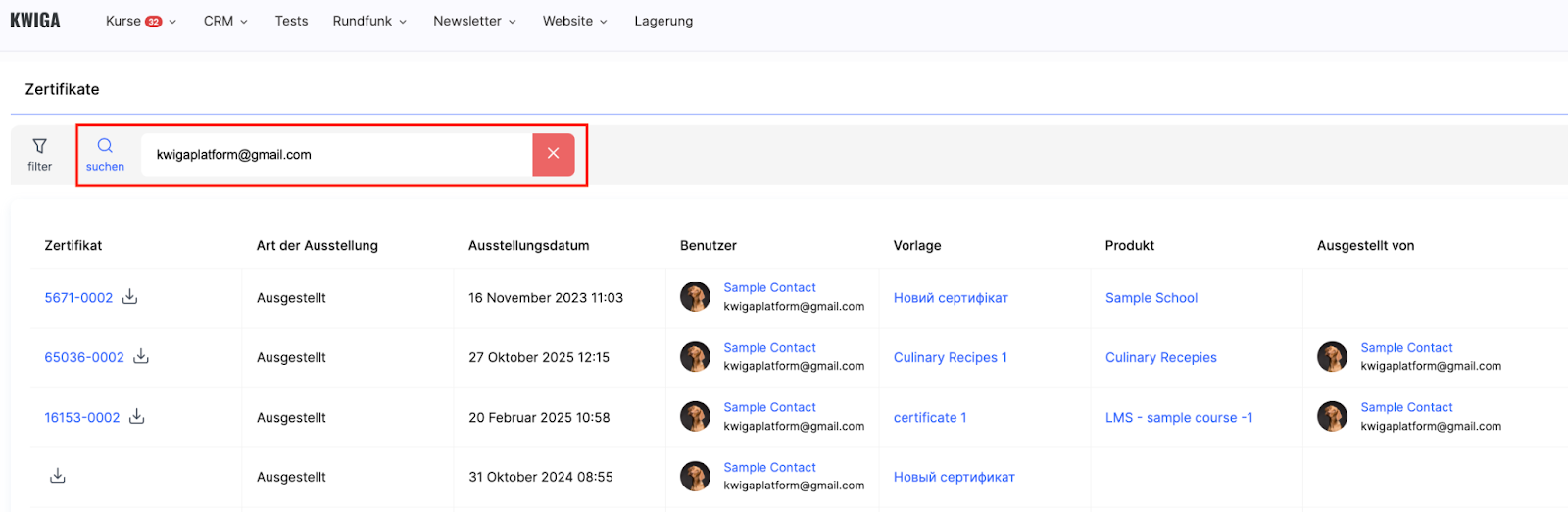Click the suchen magnifier icon
The height and width of the screenshot is (512, 1568).
coord(105,146)
